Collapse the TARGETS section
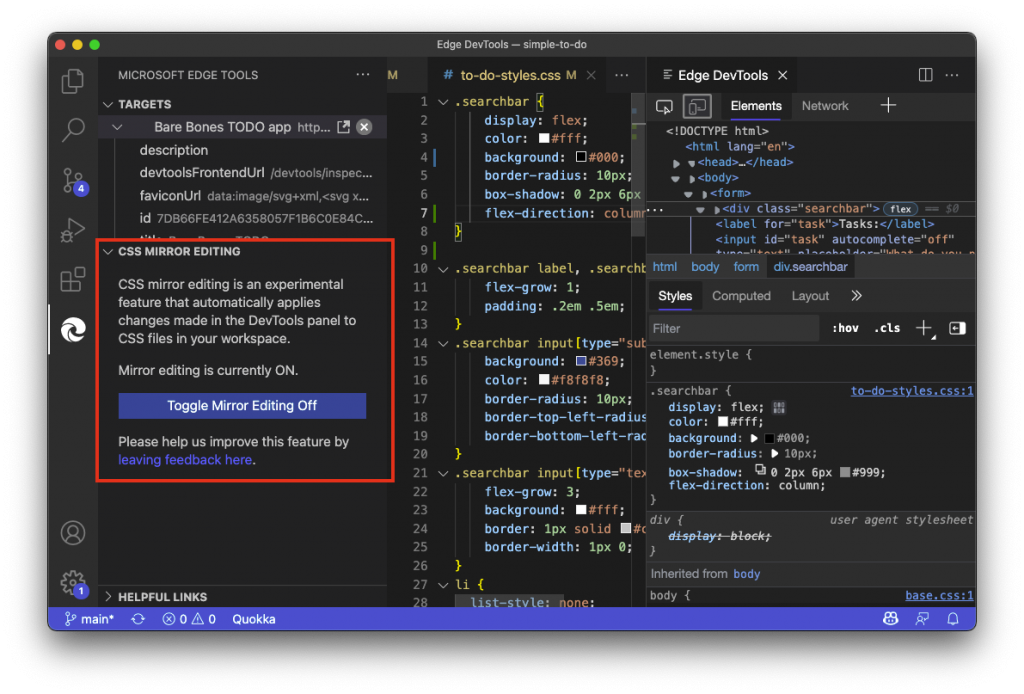The width and height of the screenshot is (1024, 694). coord(108,104)
